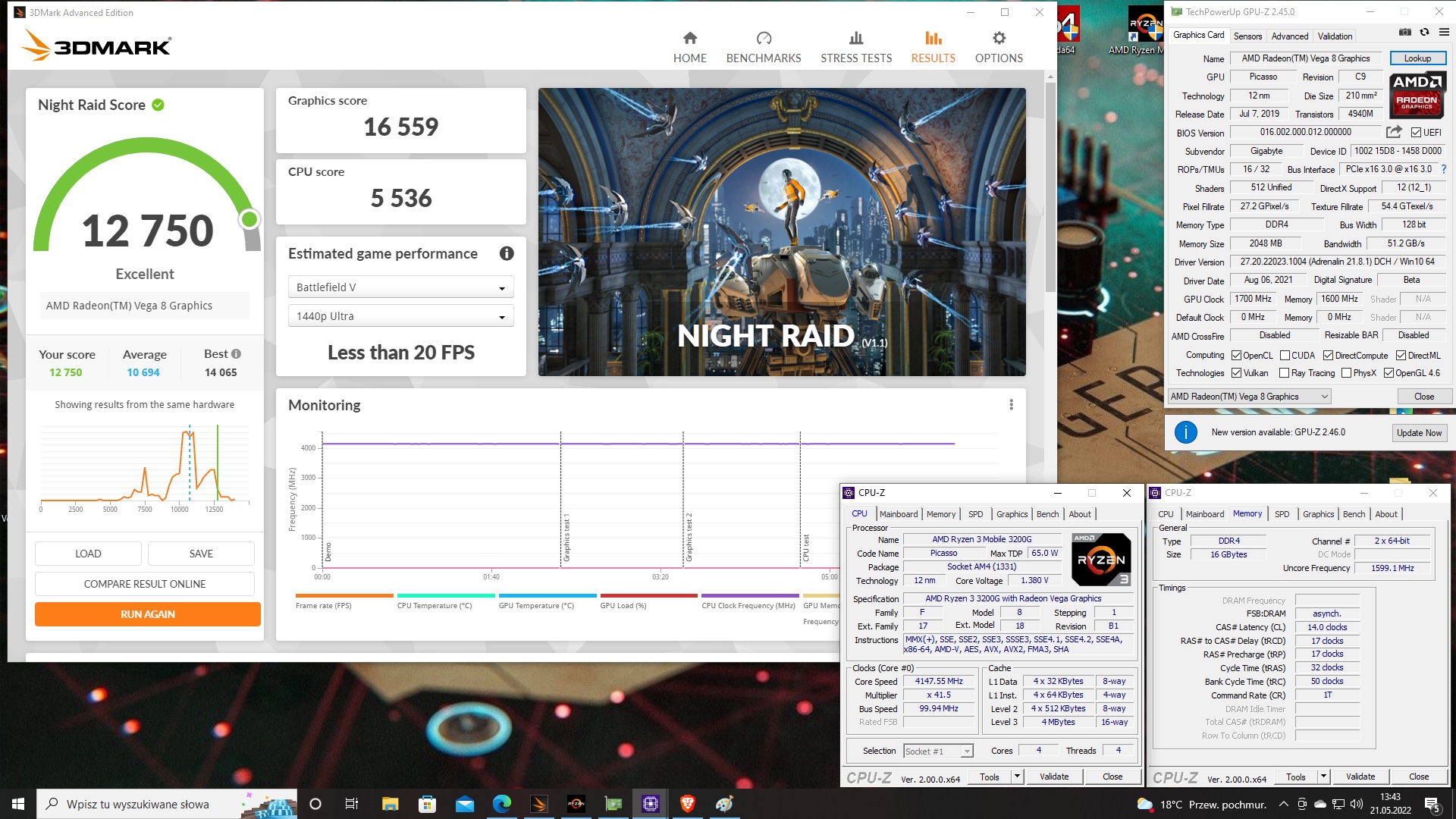
Task: Click the AMD Radeon Graphics logo in GPU-Z
Action: [x=1417, y=96]
